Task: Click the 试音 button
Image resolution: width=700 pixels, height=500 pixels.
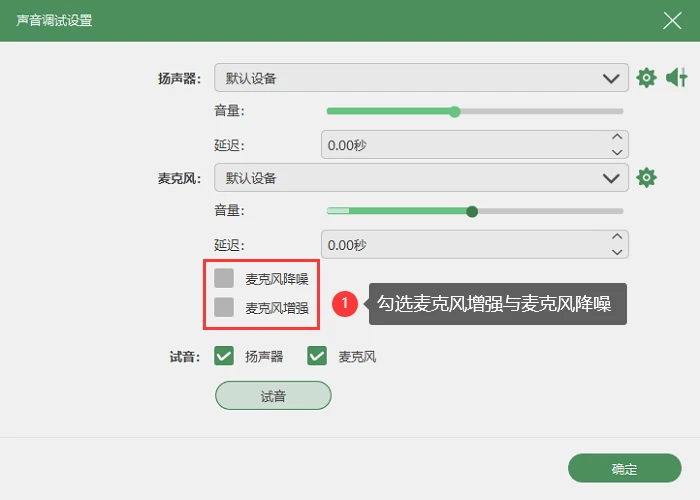Action: pos(273,396)
